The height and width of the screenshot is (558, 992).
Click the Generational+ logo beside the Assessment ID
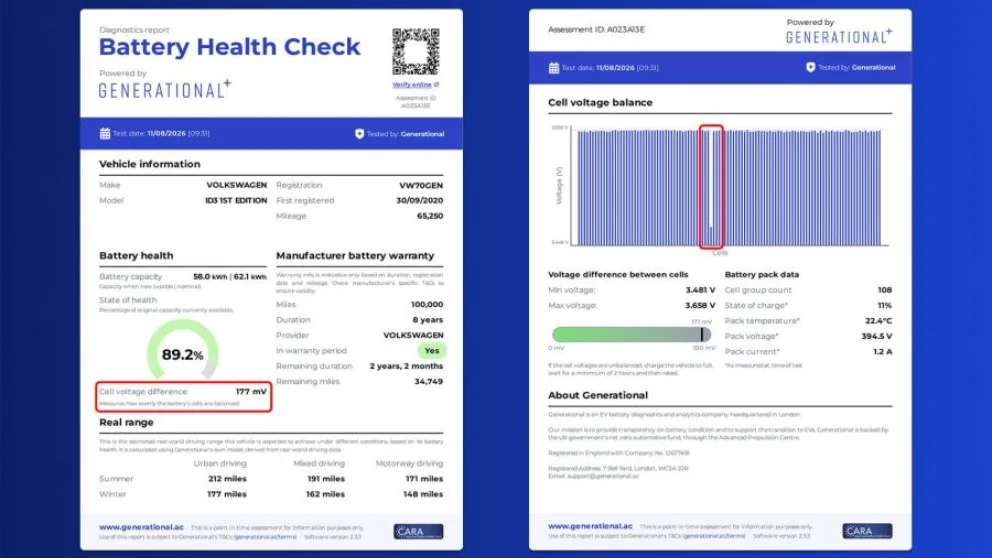pyautogui.click(x=839, y=37)
